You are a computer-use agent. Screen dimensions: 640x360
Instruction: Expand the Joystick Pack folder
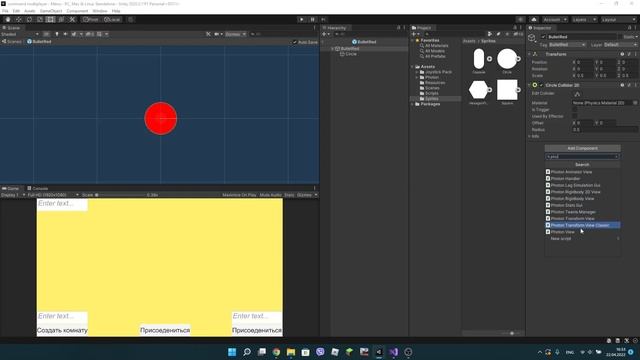(417, 72)
